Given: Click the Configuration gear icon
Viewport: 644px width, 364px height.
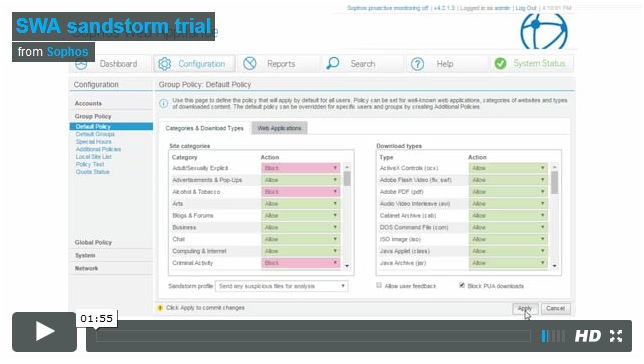Looking at the screenshot, I should pyautogui.click(x=164, y=64).
